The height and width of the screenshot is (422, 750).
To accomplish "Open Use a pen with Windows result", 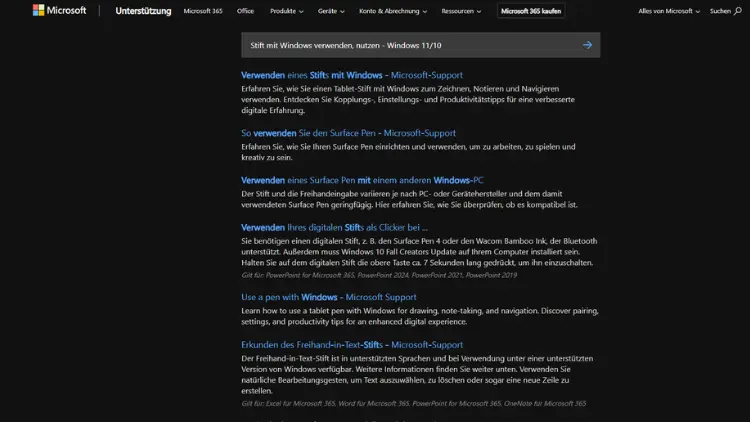I will [329, 297].
